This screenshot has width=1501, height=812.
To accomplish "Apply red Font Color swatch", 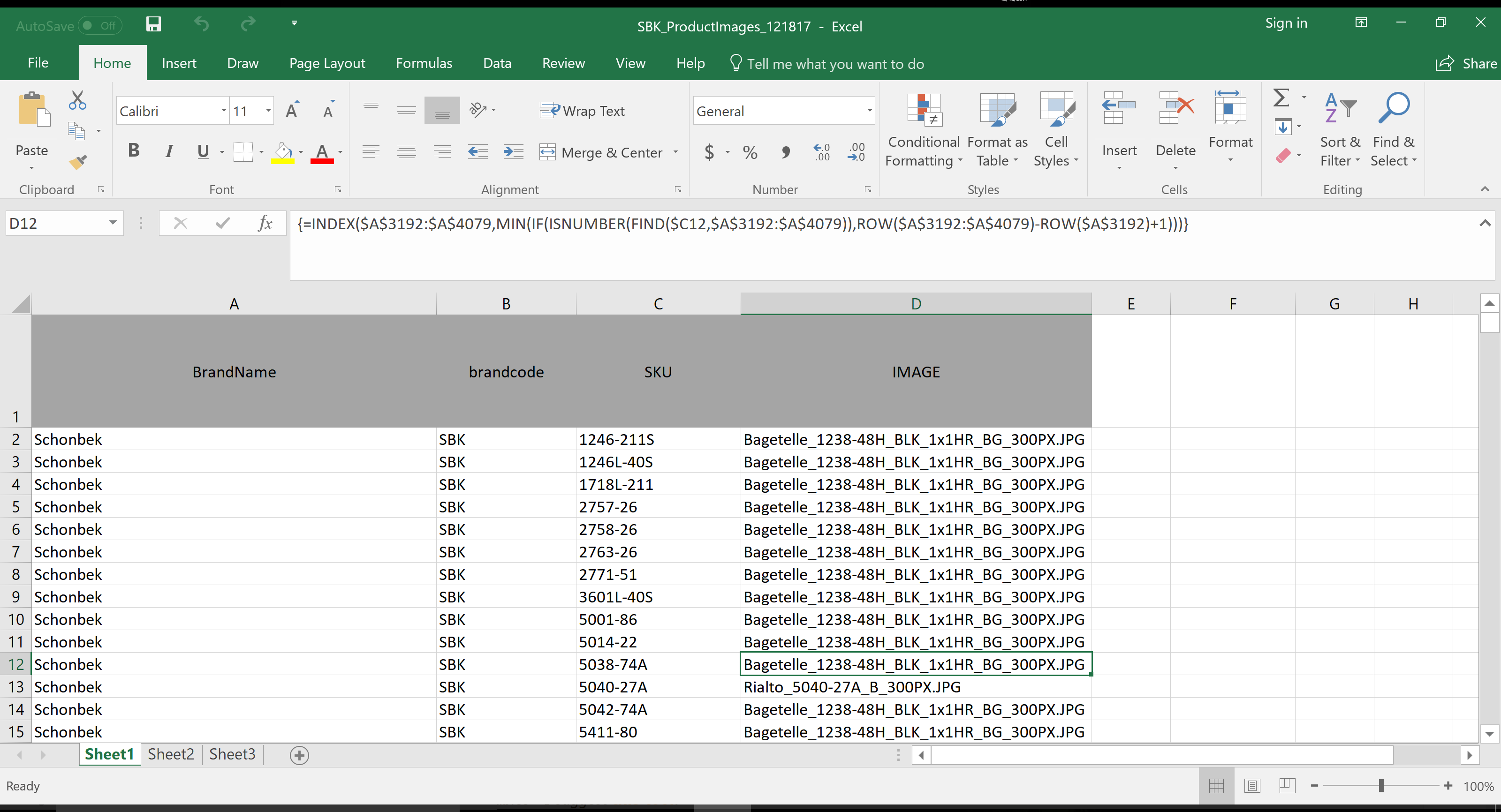I will coord(322,153).
